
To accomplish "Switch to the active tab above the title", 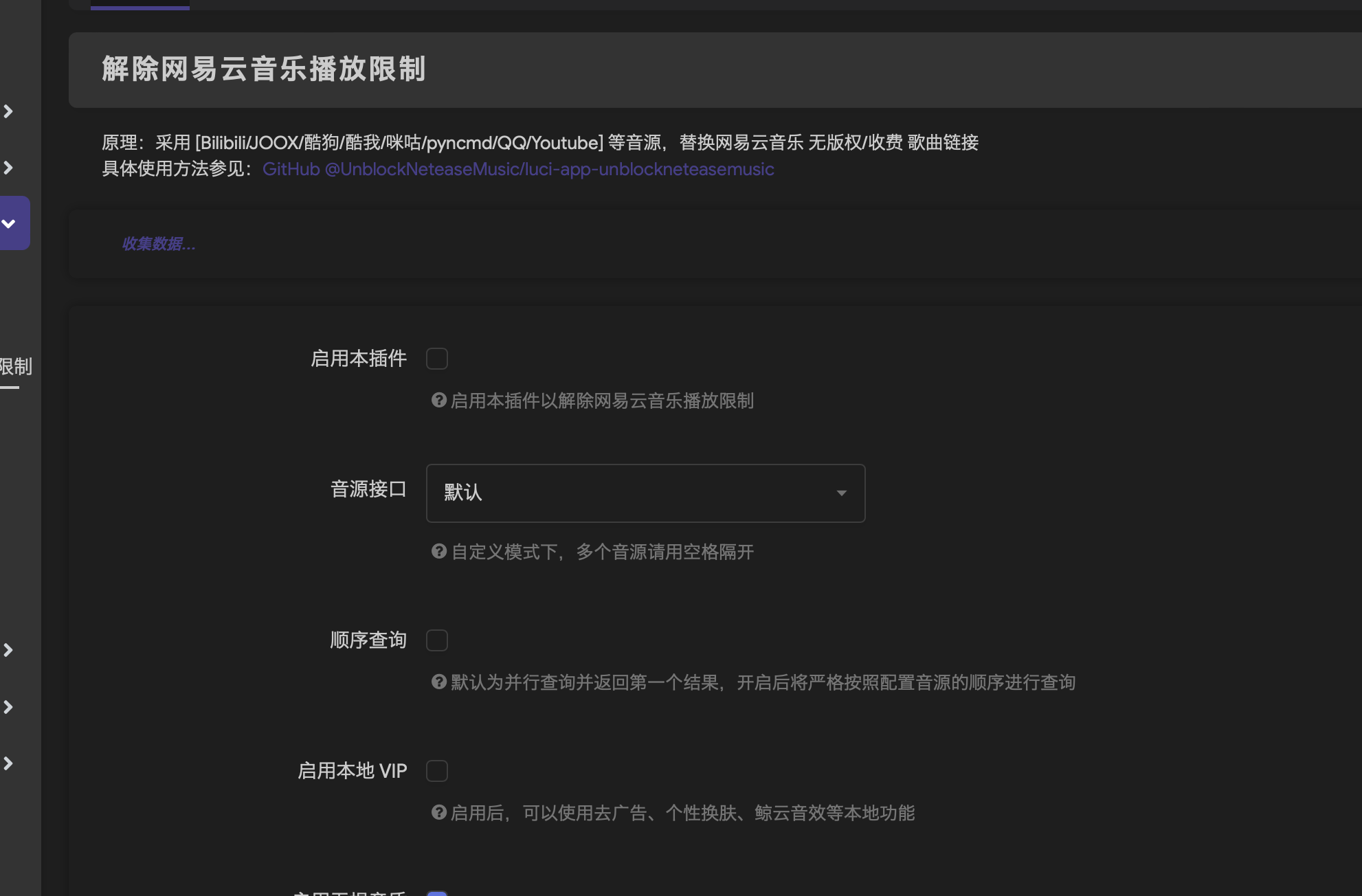I will pyautogui.click(x=139, y=3).
